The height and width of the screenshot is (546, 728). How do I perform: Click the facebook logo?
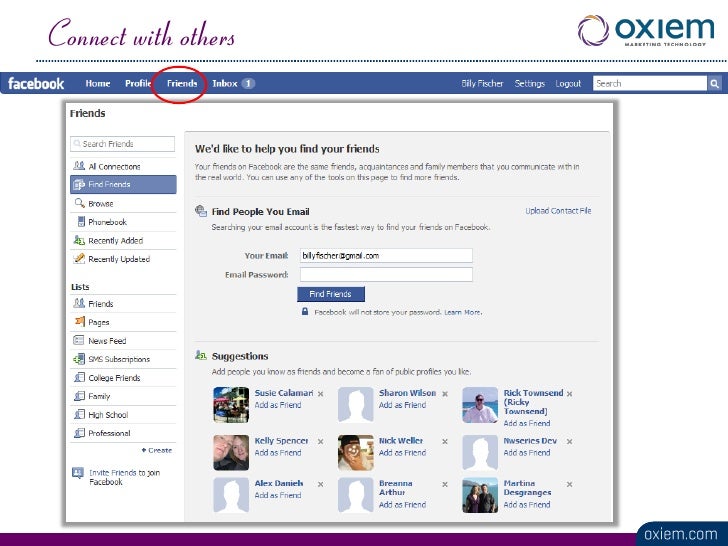tap(36, 84)
